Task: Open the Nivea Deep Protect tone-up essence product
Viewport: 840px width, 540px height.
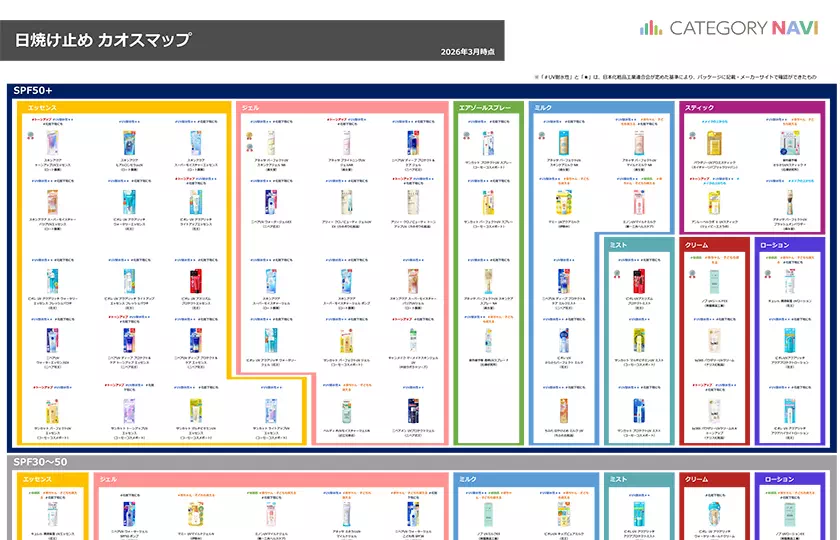Action: click(129, 340)
